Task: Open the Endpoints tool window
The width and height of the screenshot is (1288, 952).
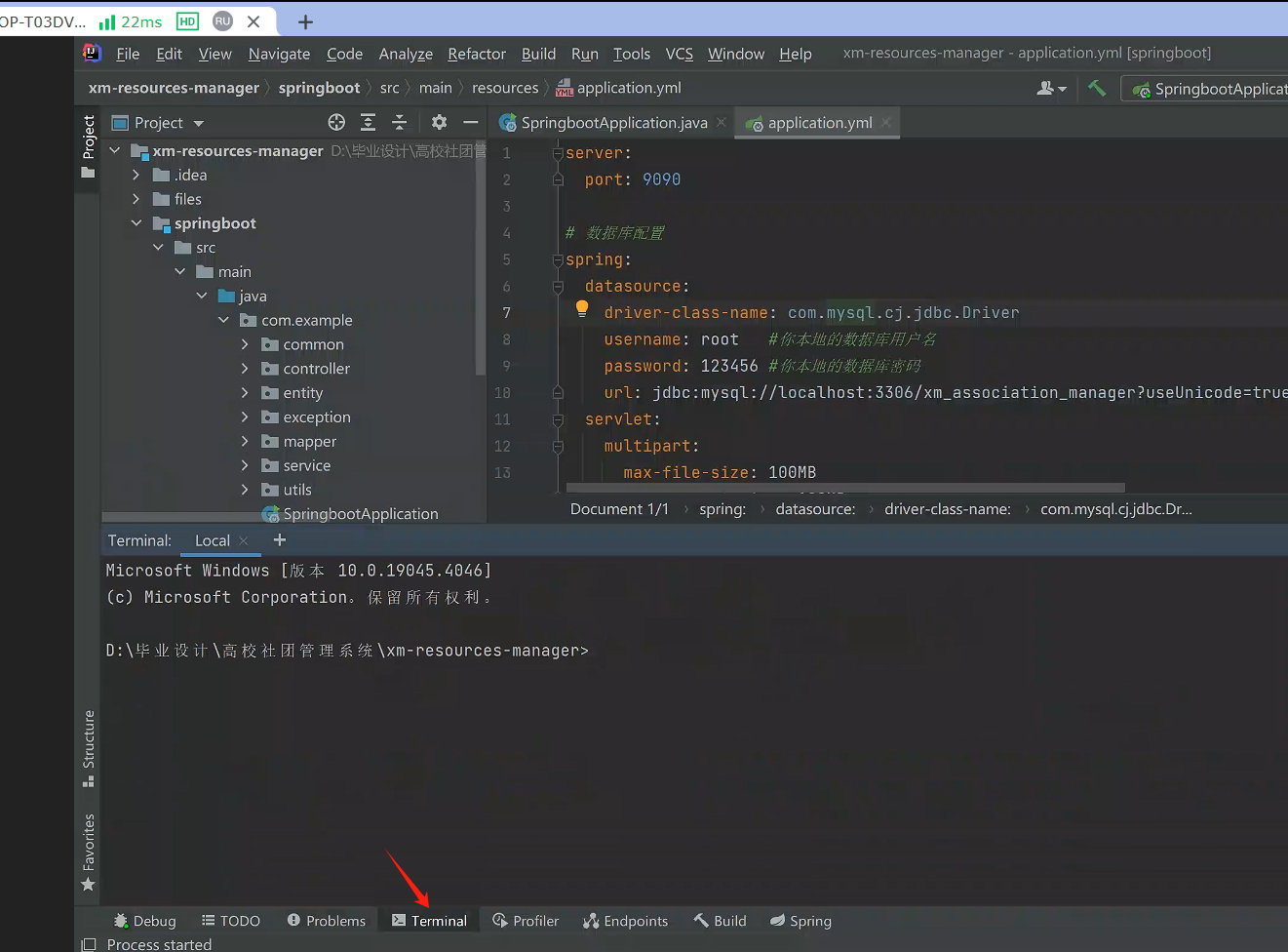Action: pos(626,921)
